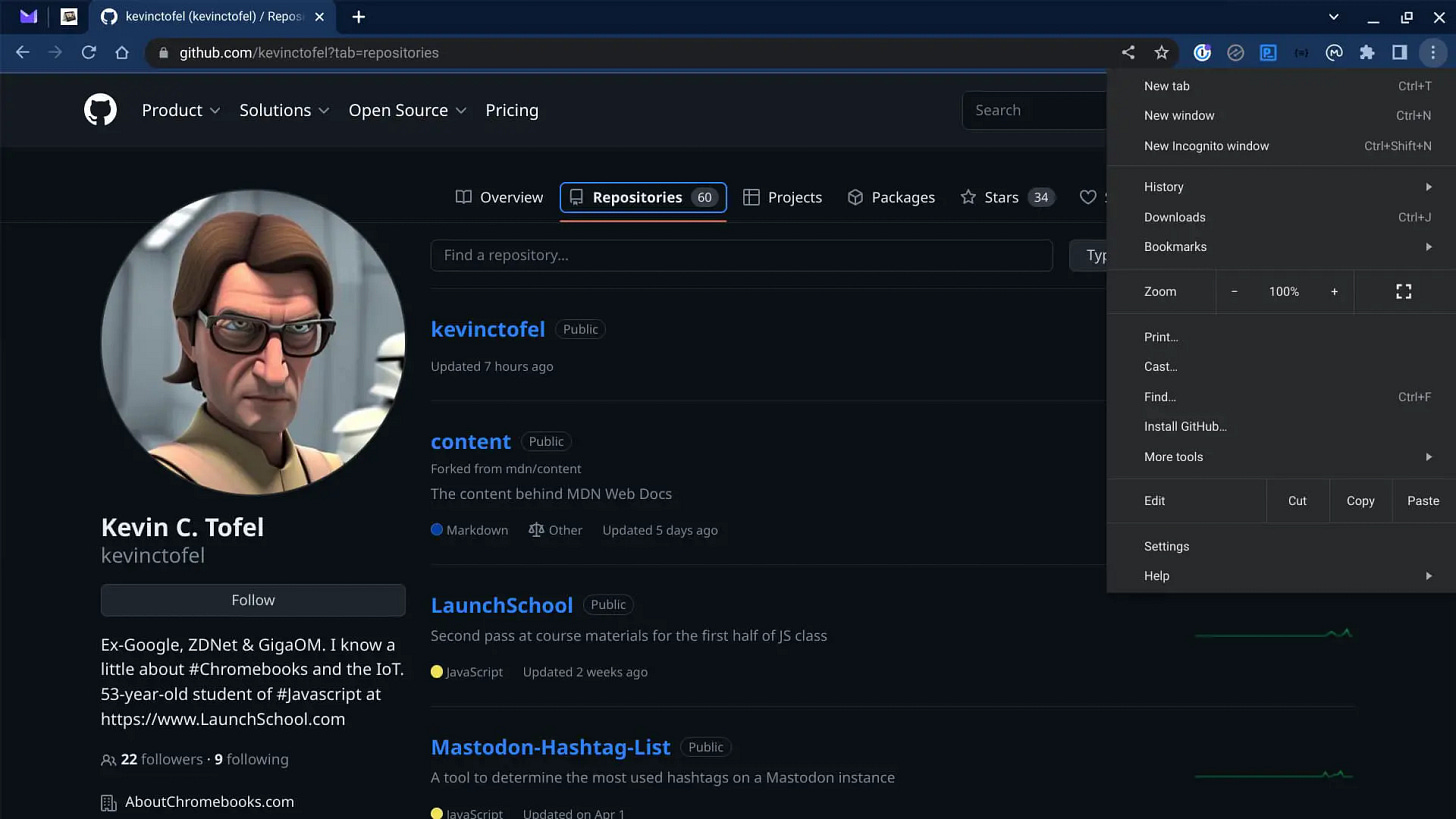Open Downloads from the menu

pyautogui.click(x=1281, y=217)
